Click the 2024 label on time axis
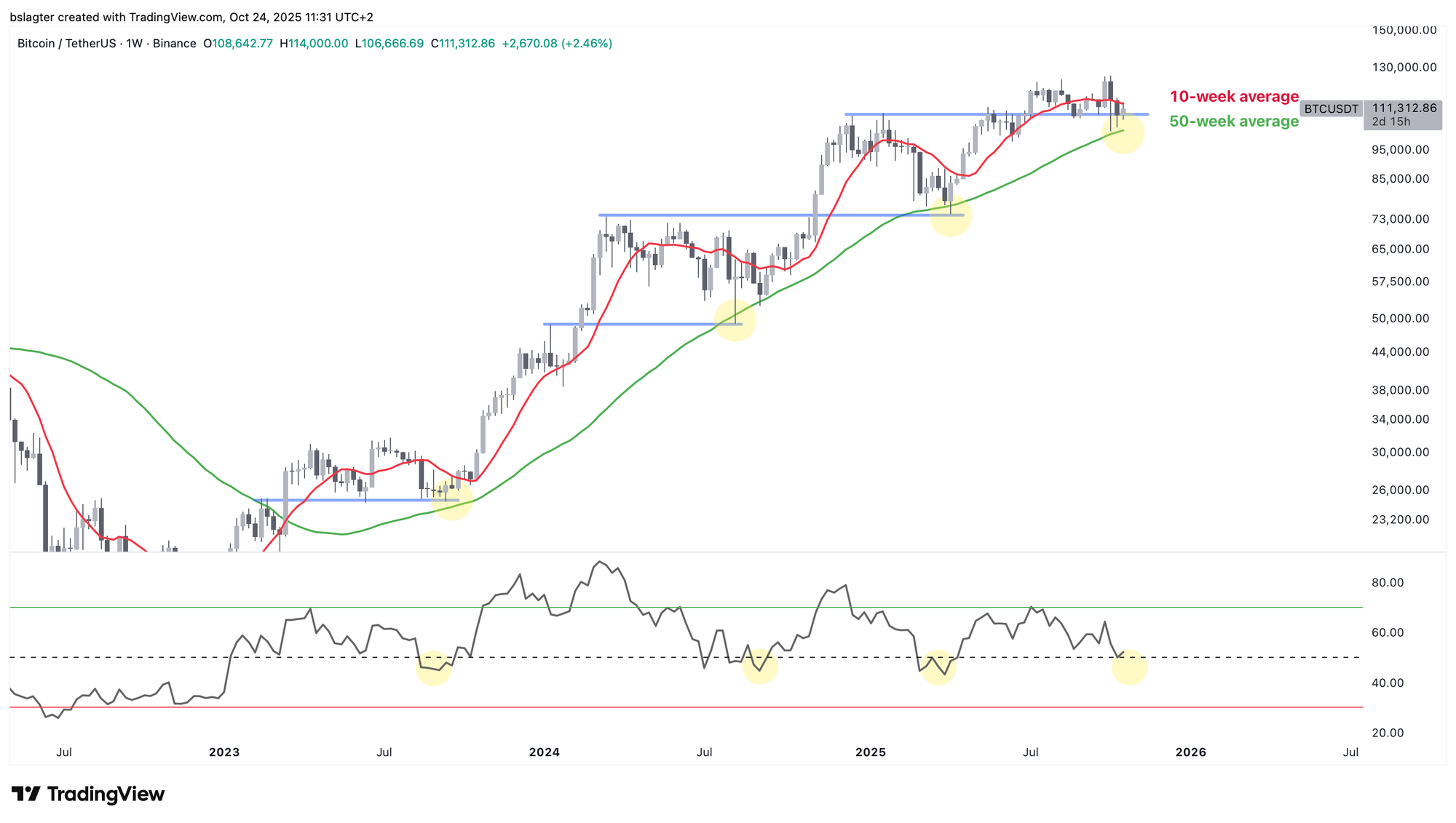 [545, 752]
